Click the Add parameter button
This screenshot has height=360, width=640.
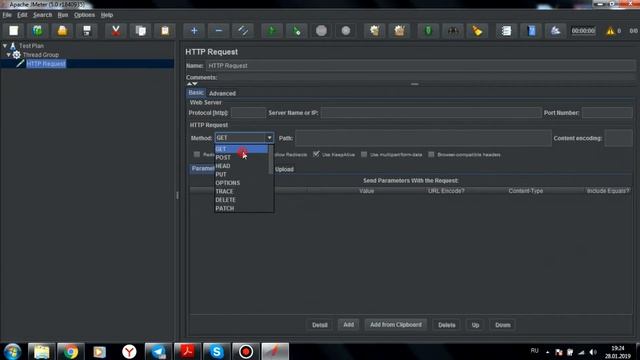click(x=349, y=324)
